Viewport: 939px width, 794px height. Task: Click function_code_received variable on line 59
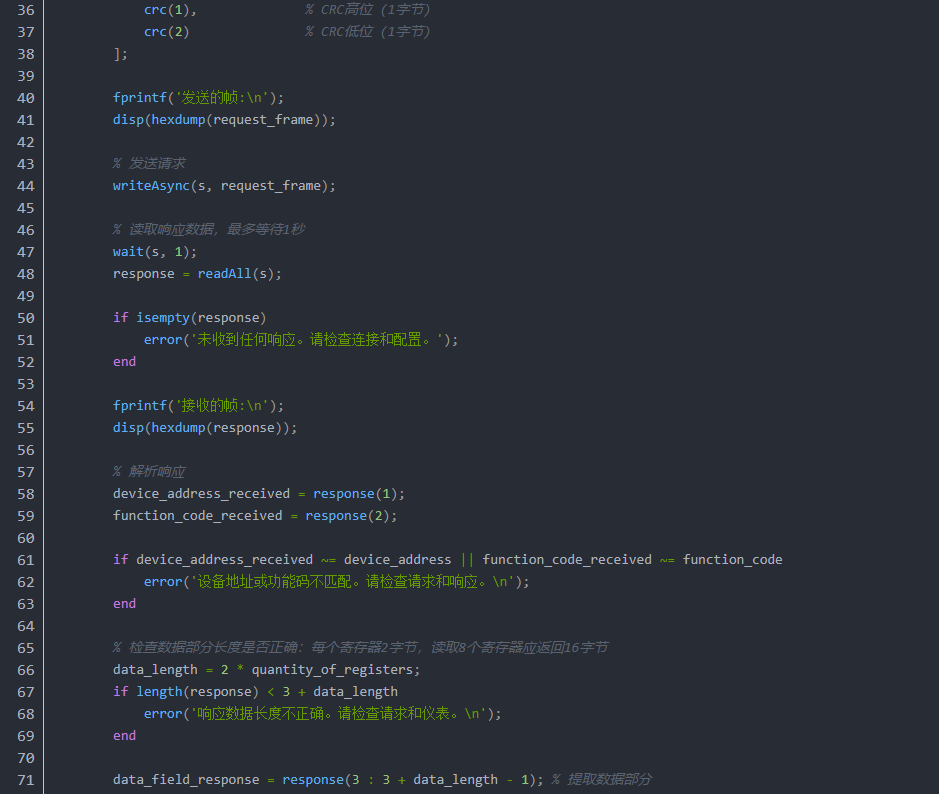tap(197, 516)
